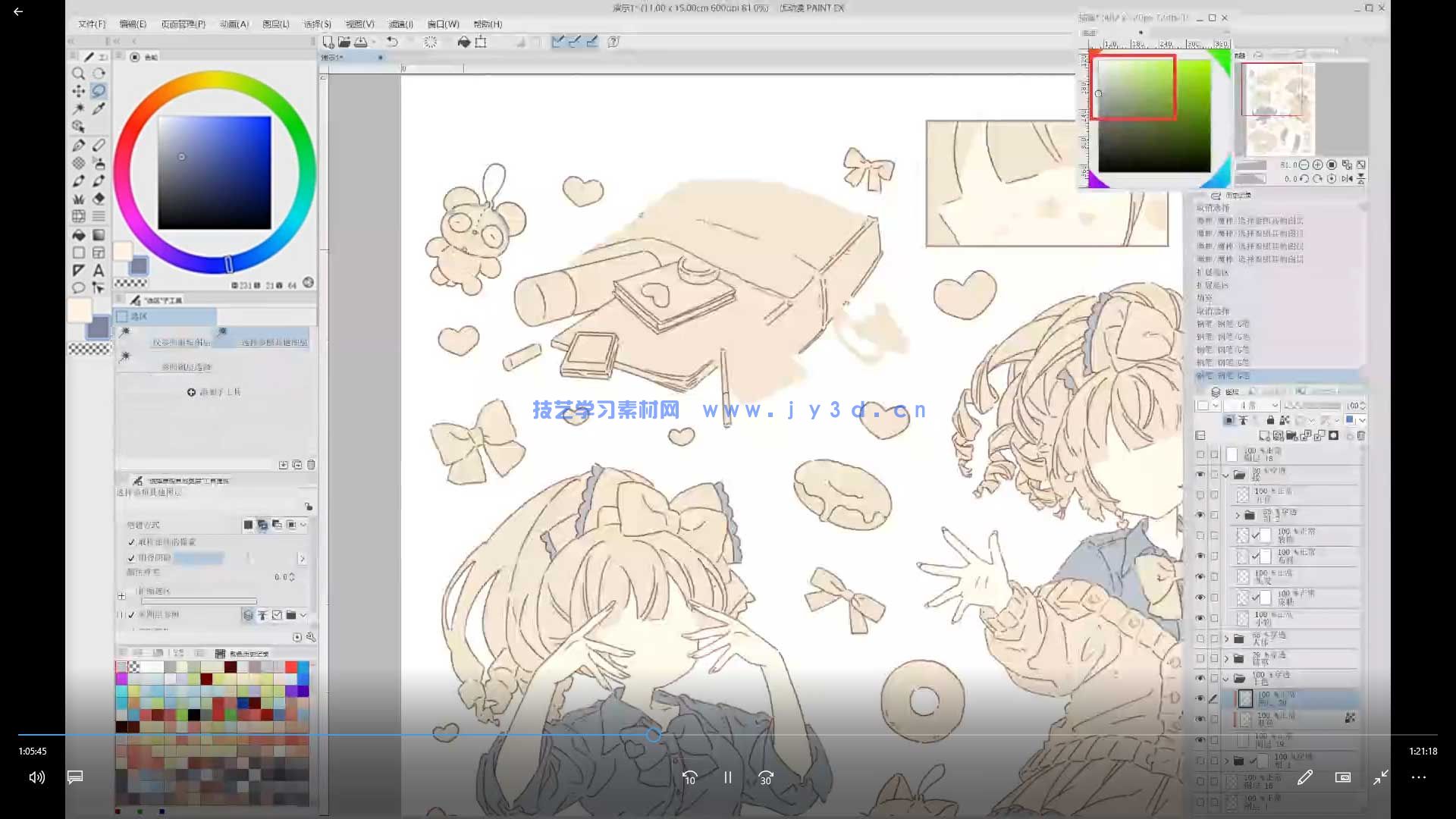Select the Eyedropper tool
The image size is (1456, 819).
[x=98, y=108]
